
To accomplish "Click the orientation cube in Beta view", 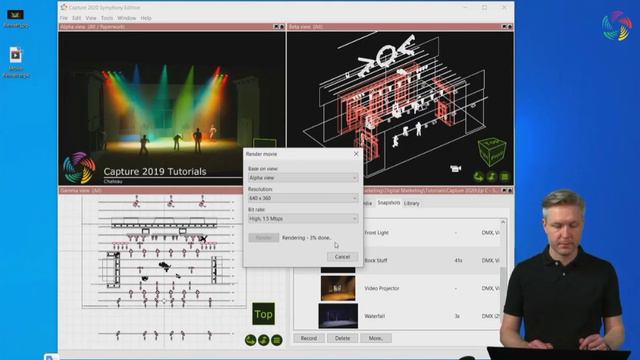I will [492, 151].
